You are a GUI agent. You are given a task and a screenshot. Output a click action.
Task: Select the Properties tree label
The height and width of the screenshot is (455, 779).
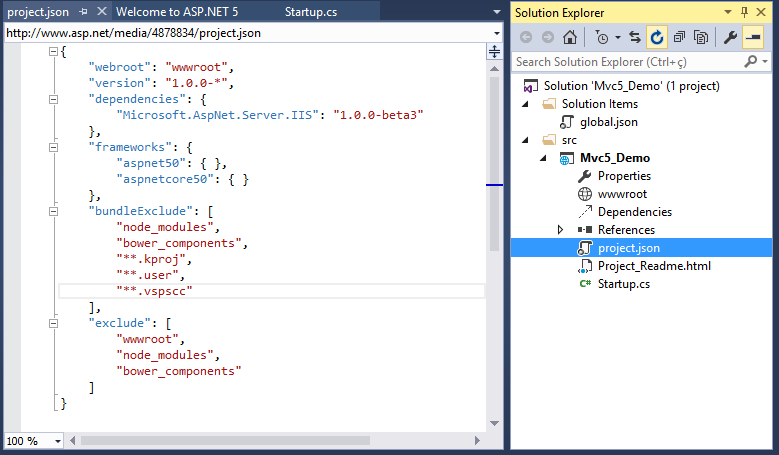pyautogui.click(x=624, y=176)
